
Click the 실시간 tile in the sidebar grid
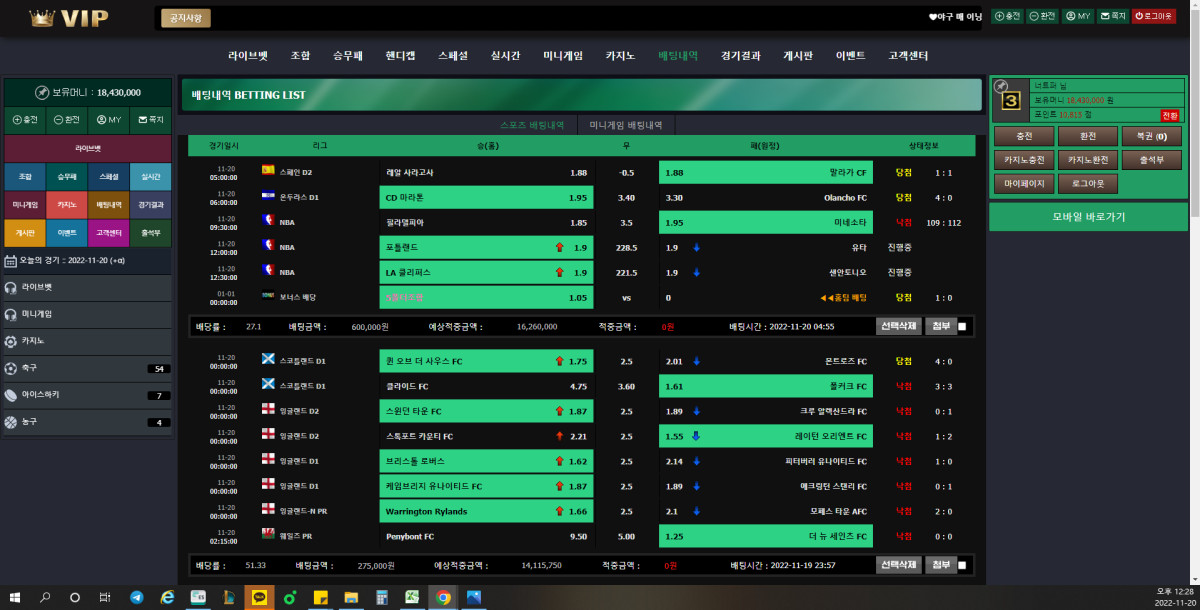coord(150,177)
